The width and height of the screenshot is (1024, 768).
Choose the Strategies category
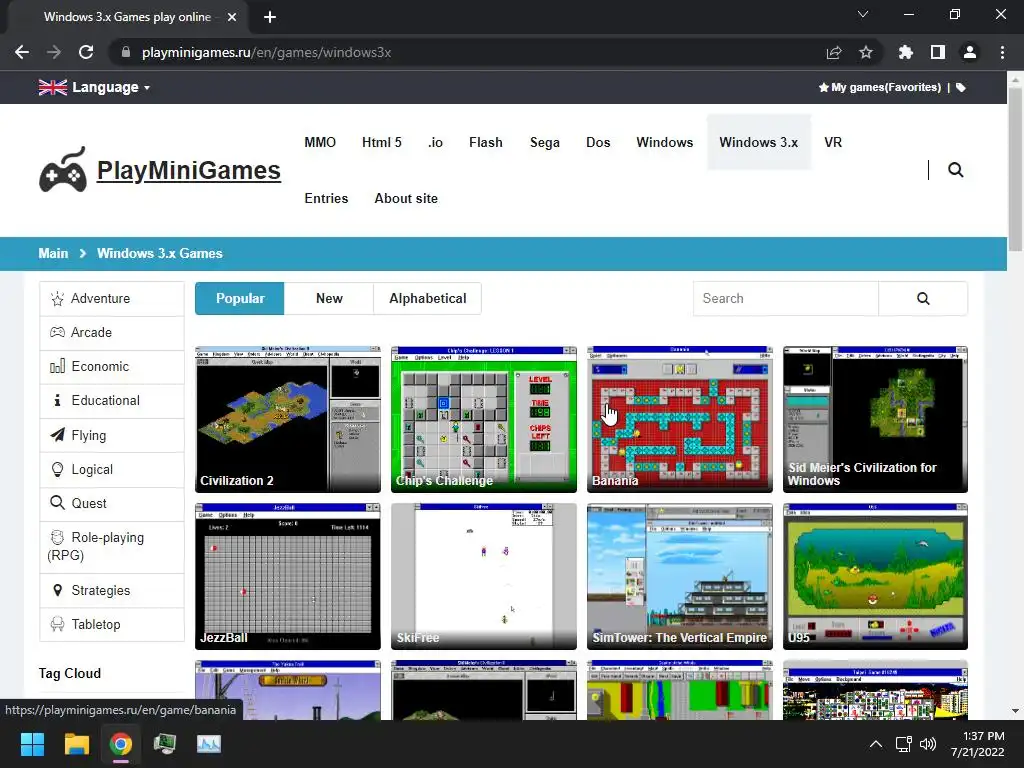(112, 590)
